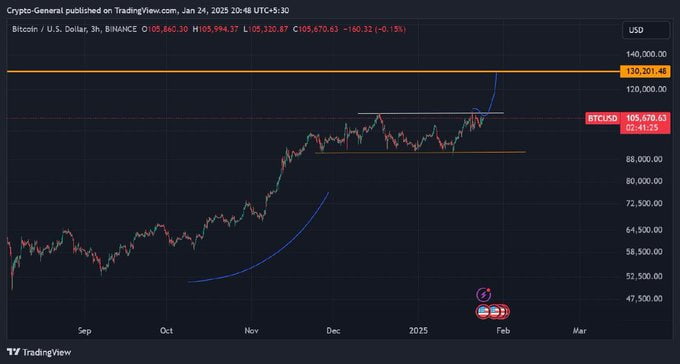Image resolution: width=680 pixels, height=364 pixels.
Task: Click the Mar label on the time axis
Action: (x=579, y=331)
